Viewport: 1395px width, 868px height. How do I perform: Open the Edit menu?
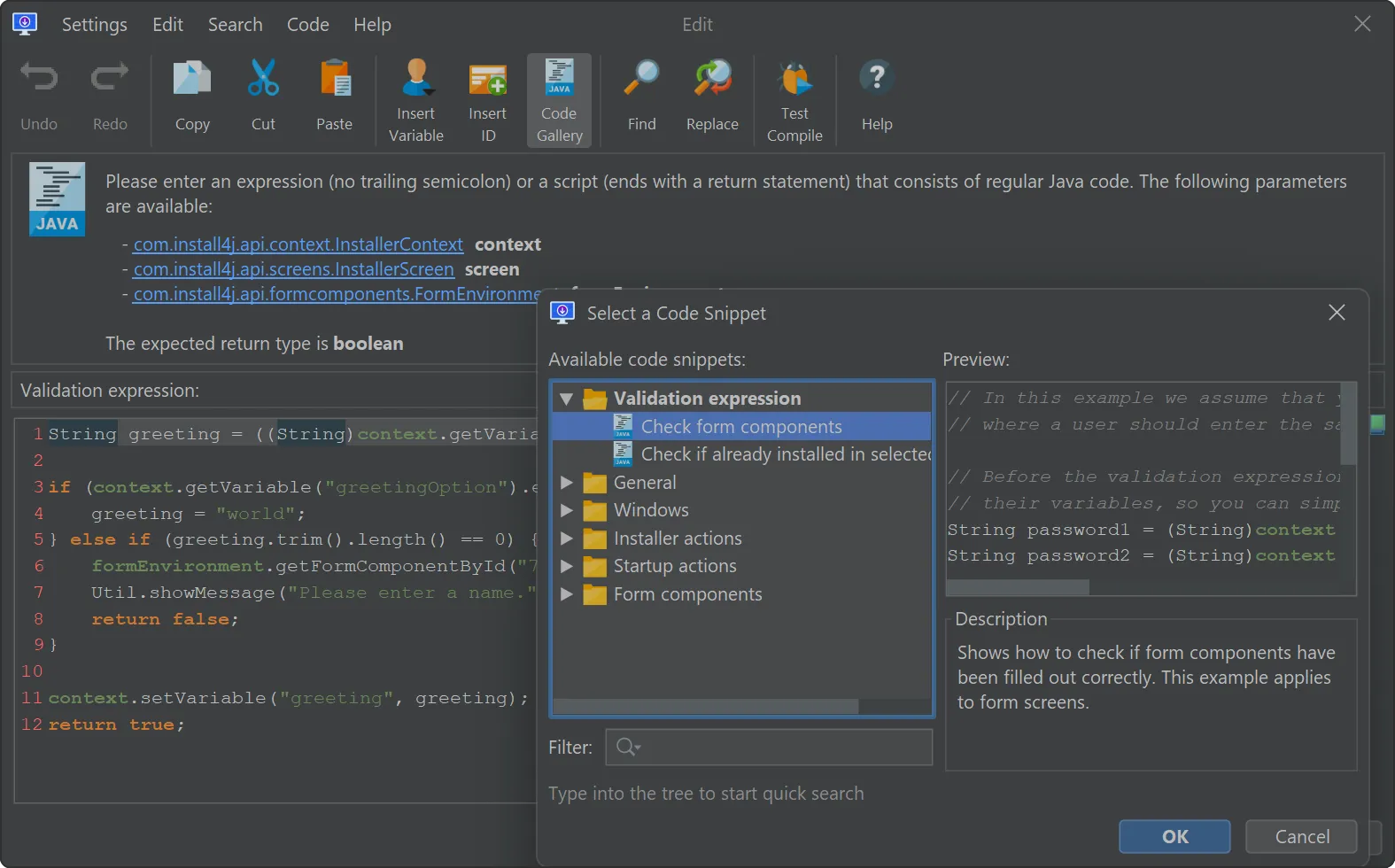(167, 25)
